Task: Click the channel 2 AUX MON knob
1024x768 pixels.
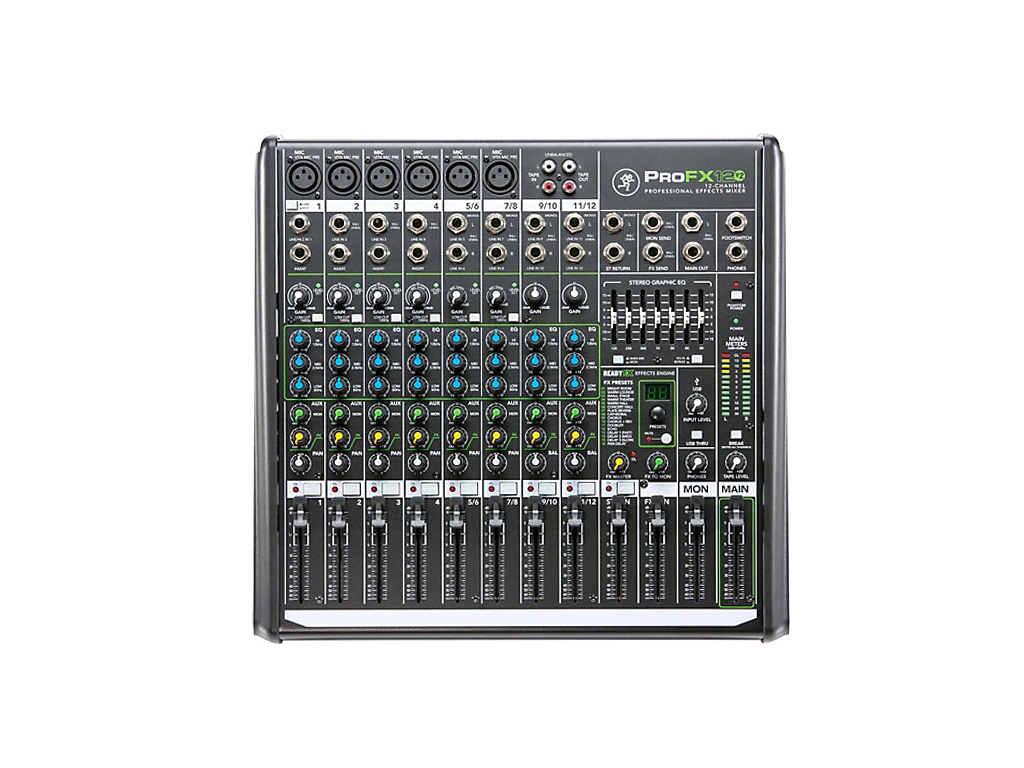Action: [x=338, y=414]
